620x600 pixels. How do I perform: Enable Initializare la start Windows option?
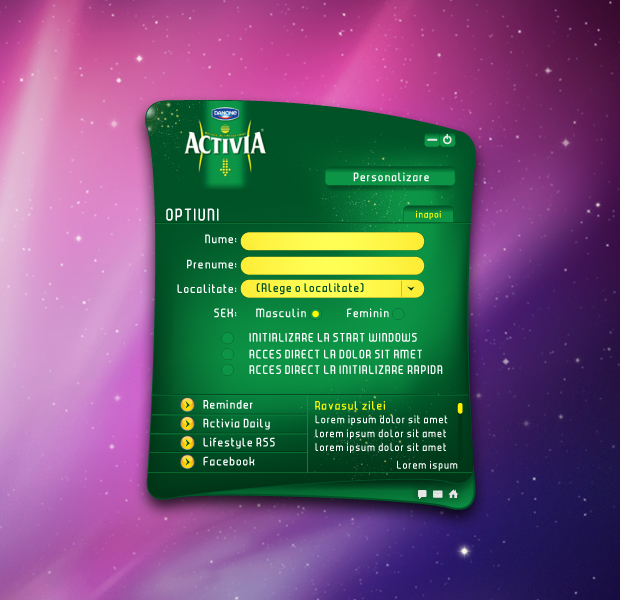click(228, 338)
